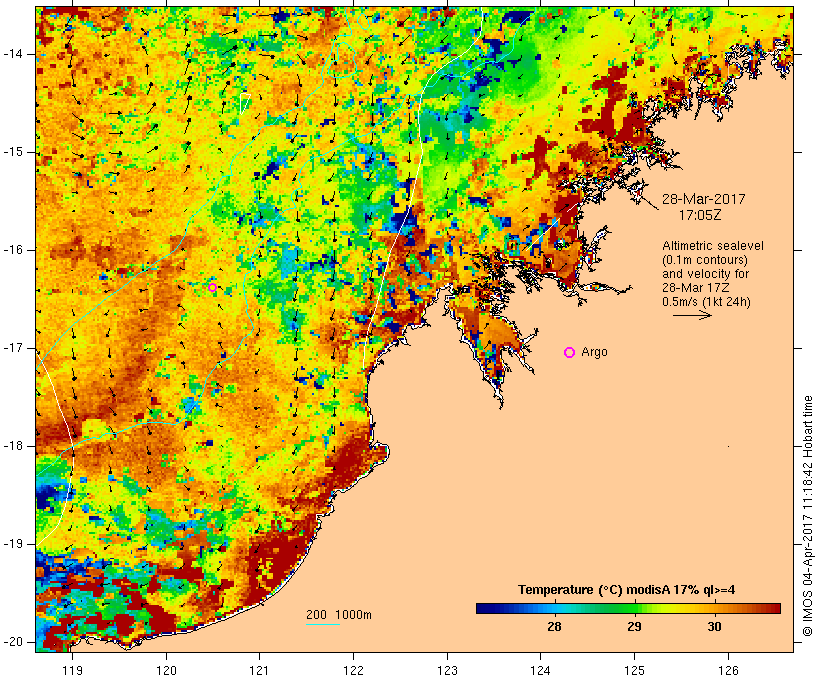This screenshot has width=820, height=680.
Task: Click the longitude axis label '119'
Action: 72,671
